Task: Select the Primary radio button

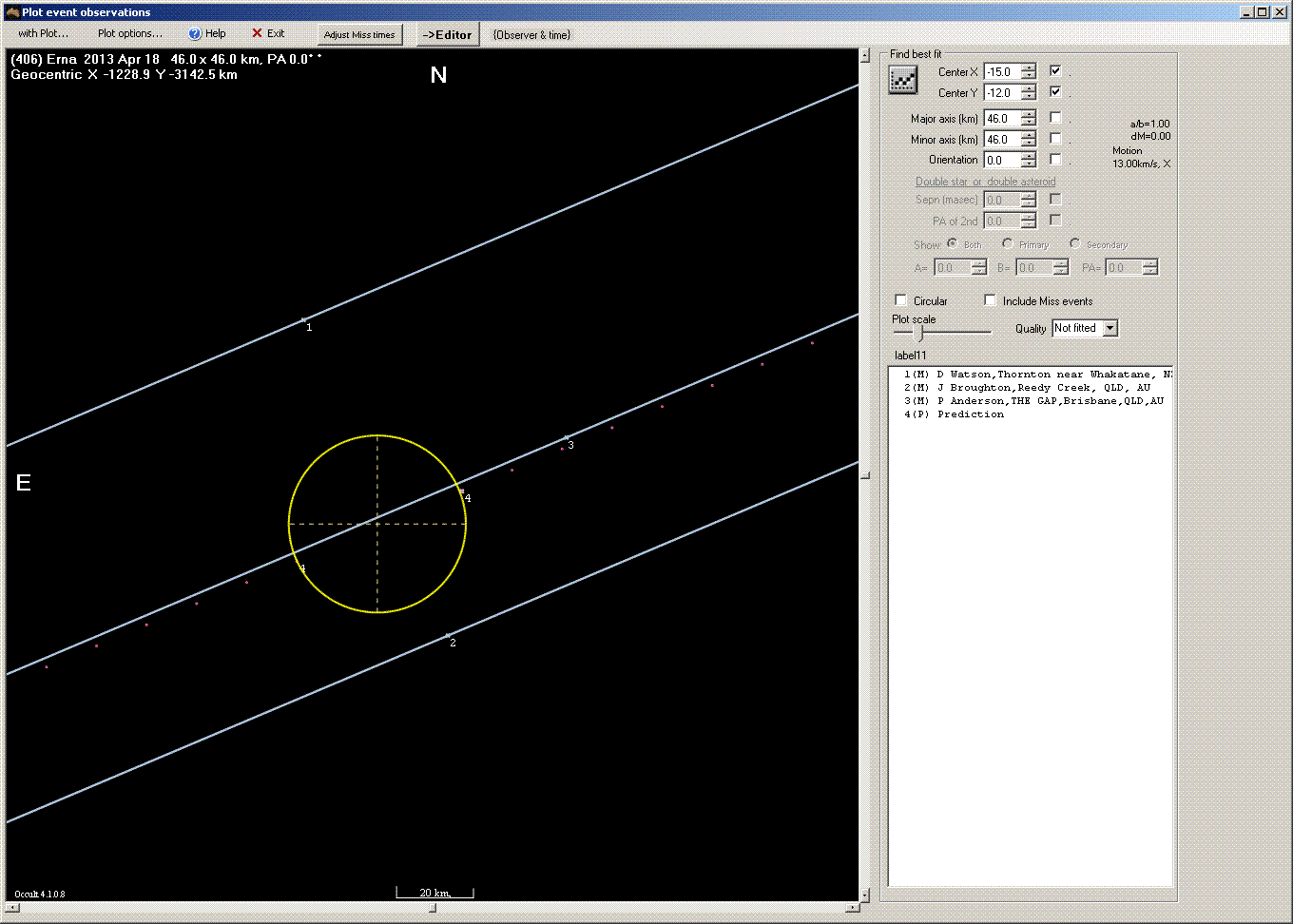Action: pyautogui.click(x=1008, y=243)
